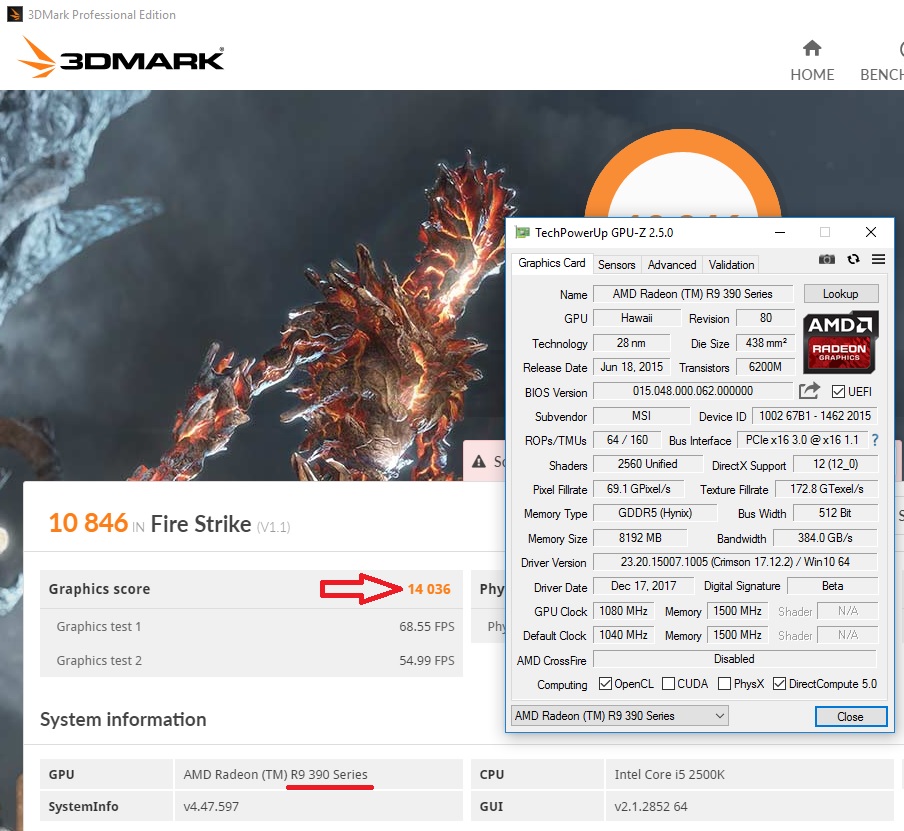Image resolution: width=904 pixels, height=831 pixels.
Task: Switch to the Validation tab
Action: coord(731,265)
